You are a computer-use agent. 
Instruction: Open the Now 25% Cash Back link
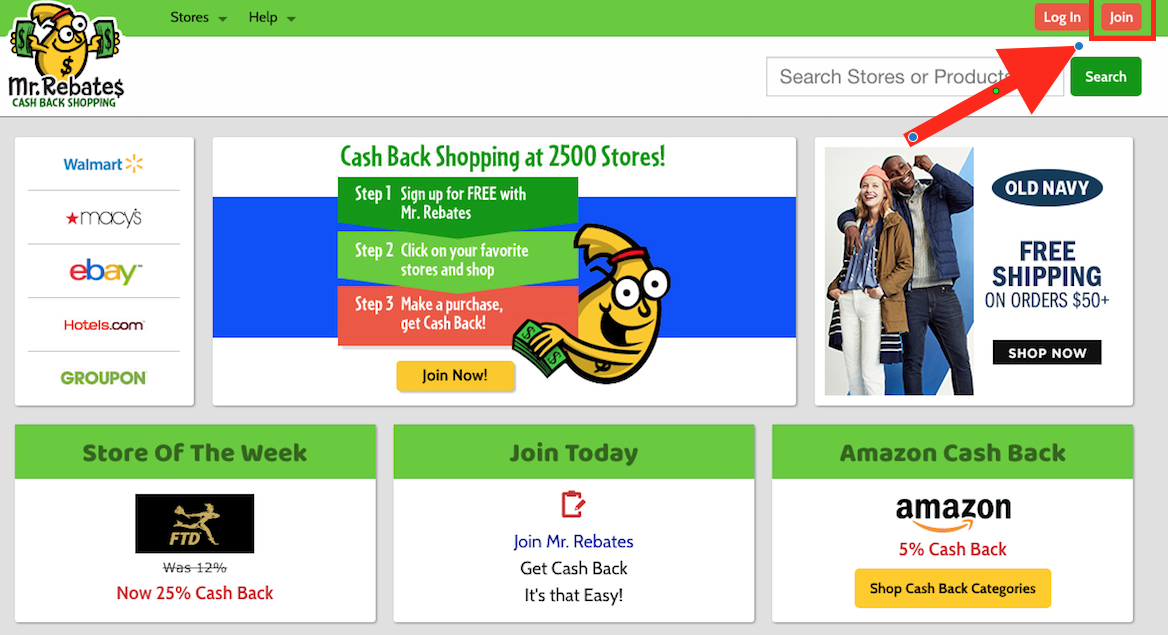coord(194,593)
